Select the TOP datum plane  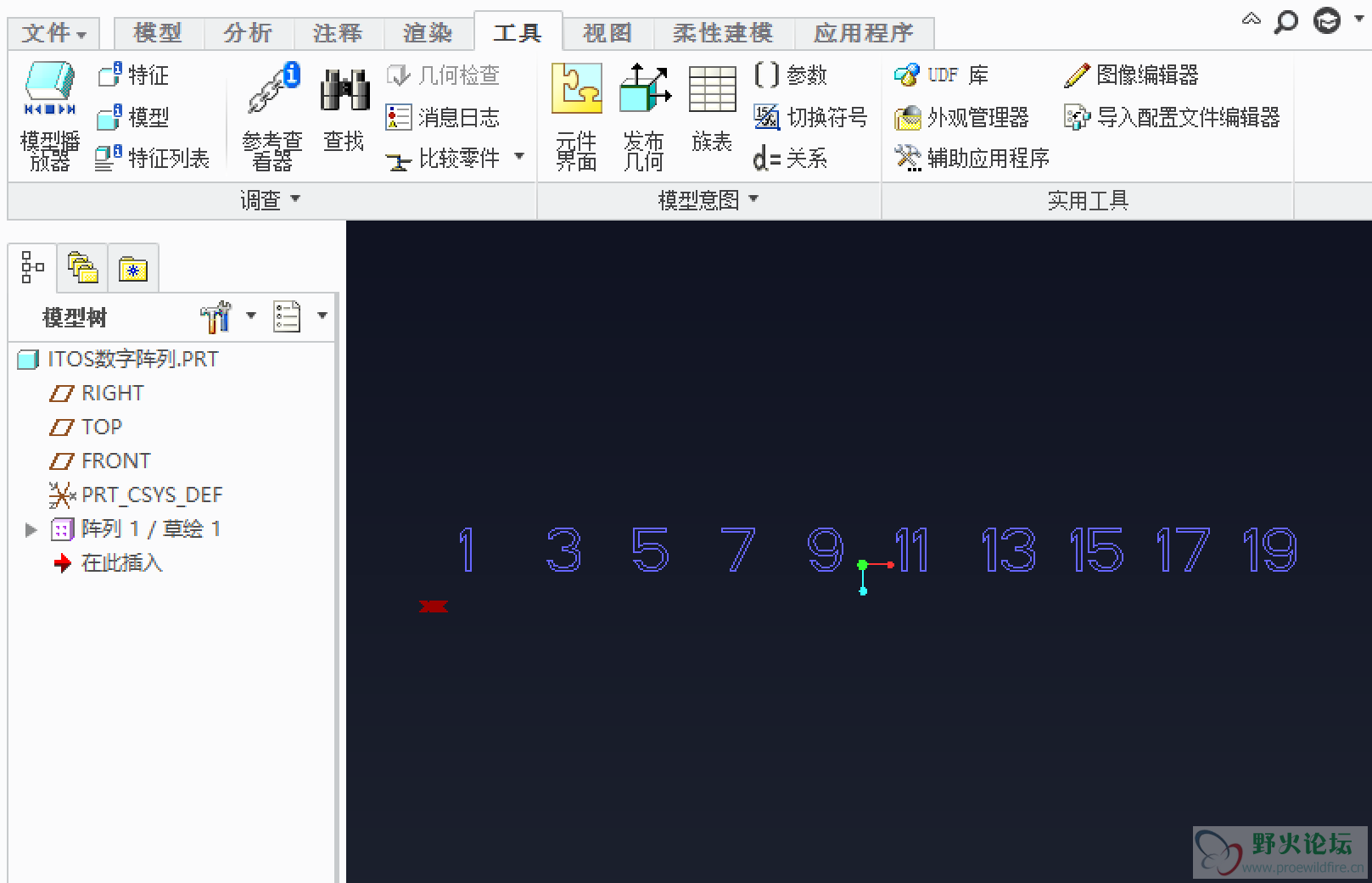(x=86, y=428)
